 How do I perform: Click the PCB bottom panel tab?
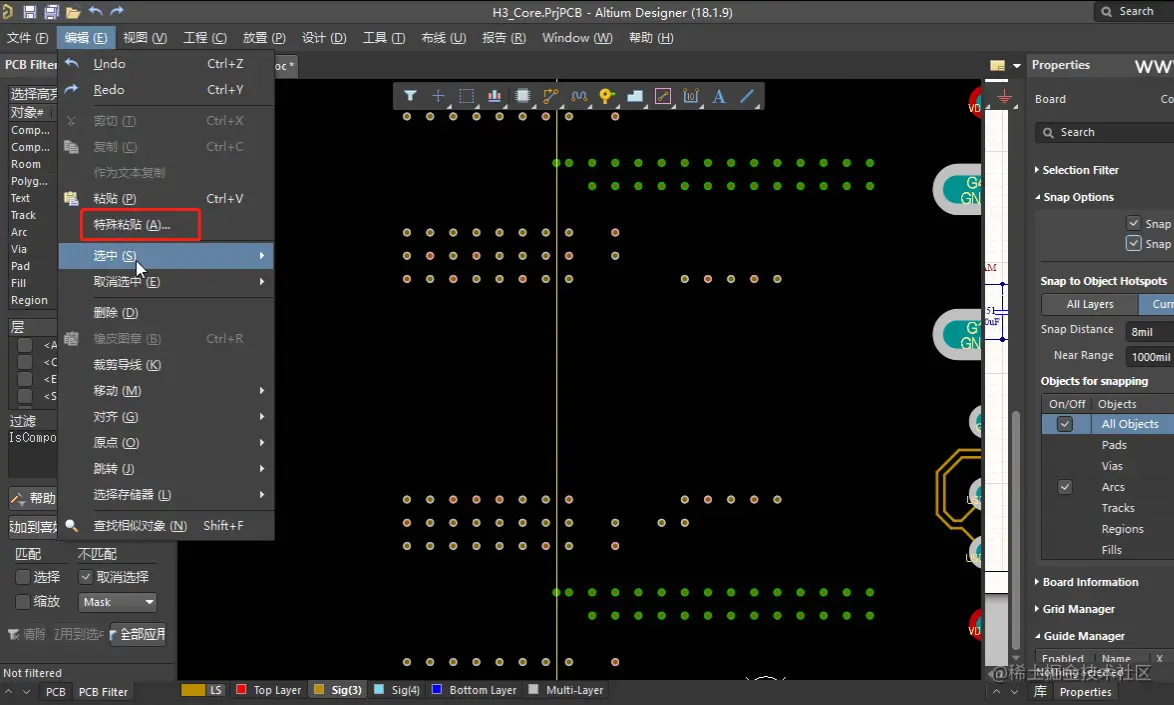pyautogui.click(x=55, y=692)
